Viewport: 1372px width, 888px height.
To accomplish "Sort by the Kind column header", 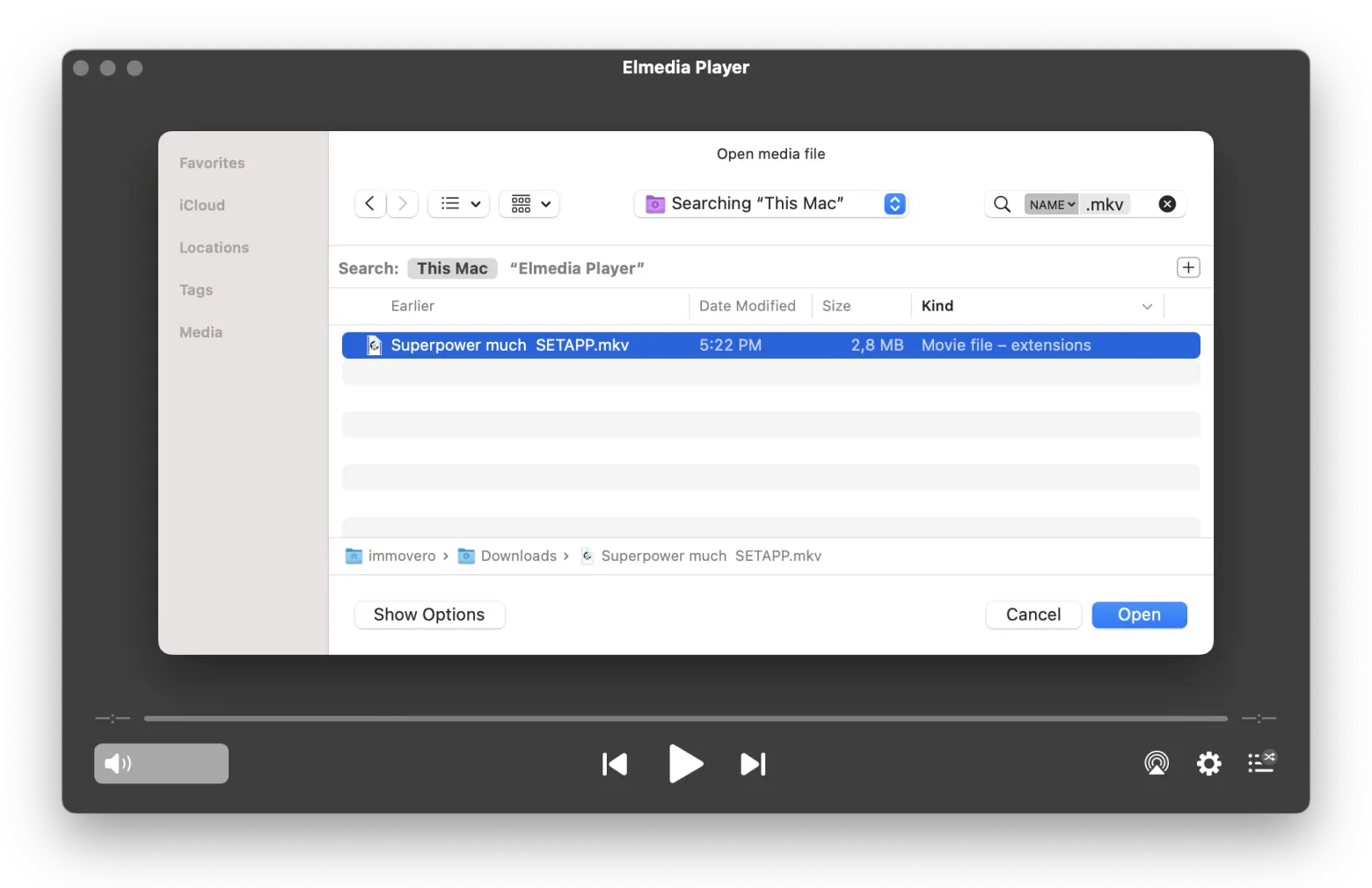I will [x=938, y=306].
